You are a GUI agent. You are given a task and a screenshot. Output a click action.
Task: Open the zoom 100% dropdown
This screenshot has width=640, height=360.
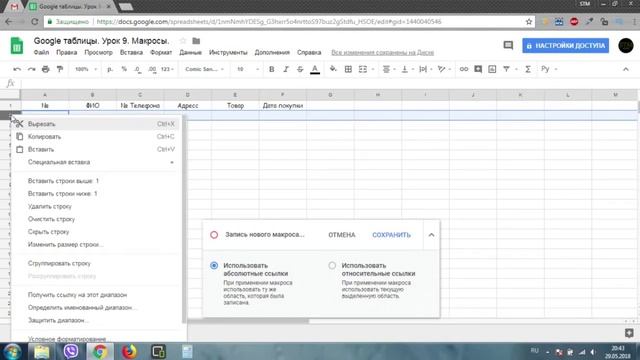tap(86, 69)
